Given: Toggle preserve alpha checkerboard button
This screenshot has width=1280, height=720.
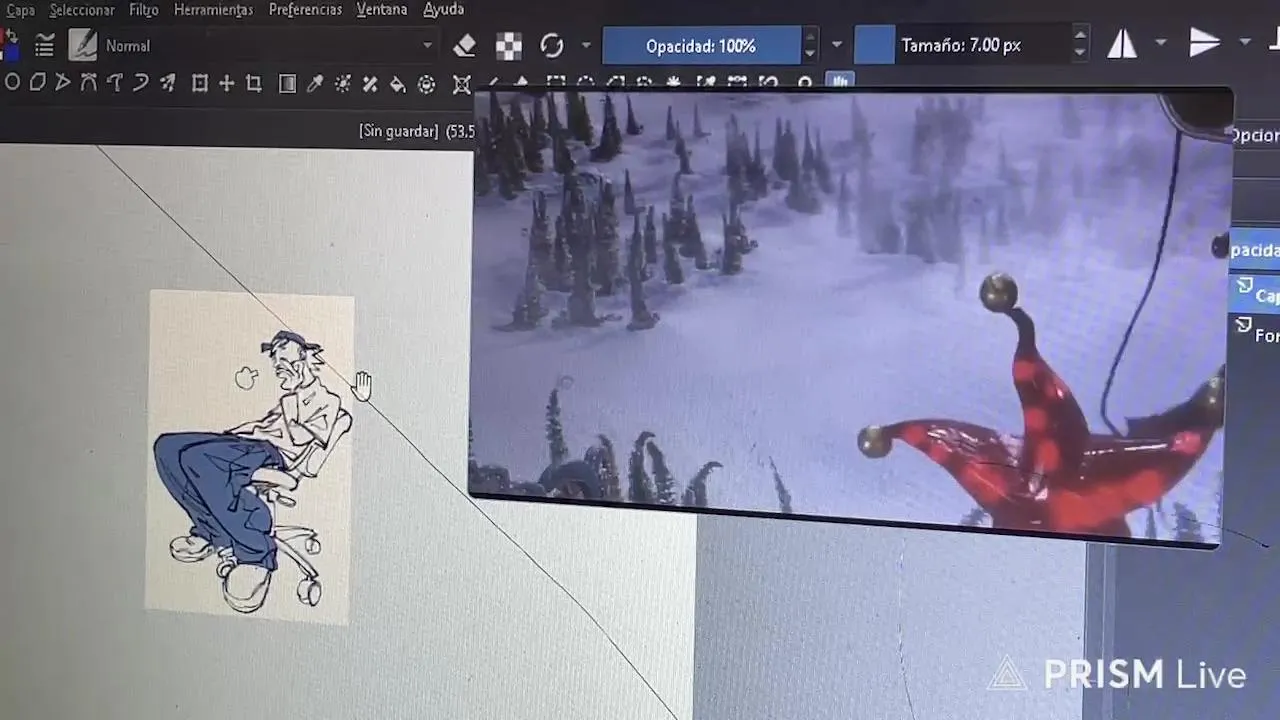Looking at the screenshot, I should (509, 46).
